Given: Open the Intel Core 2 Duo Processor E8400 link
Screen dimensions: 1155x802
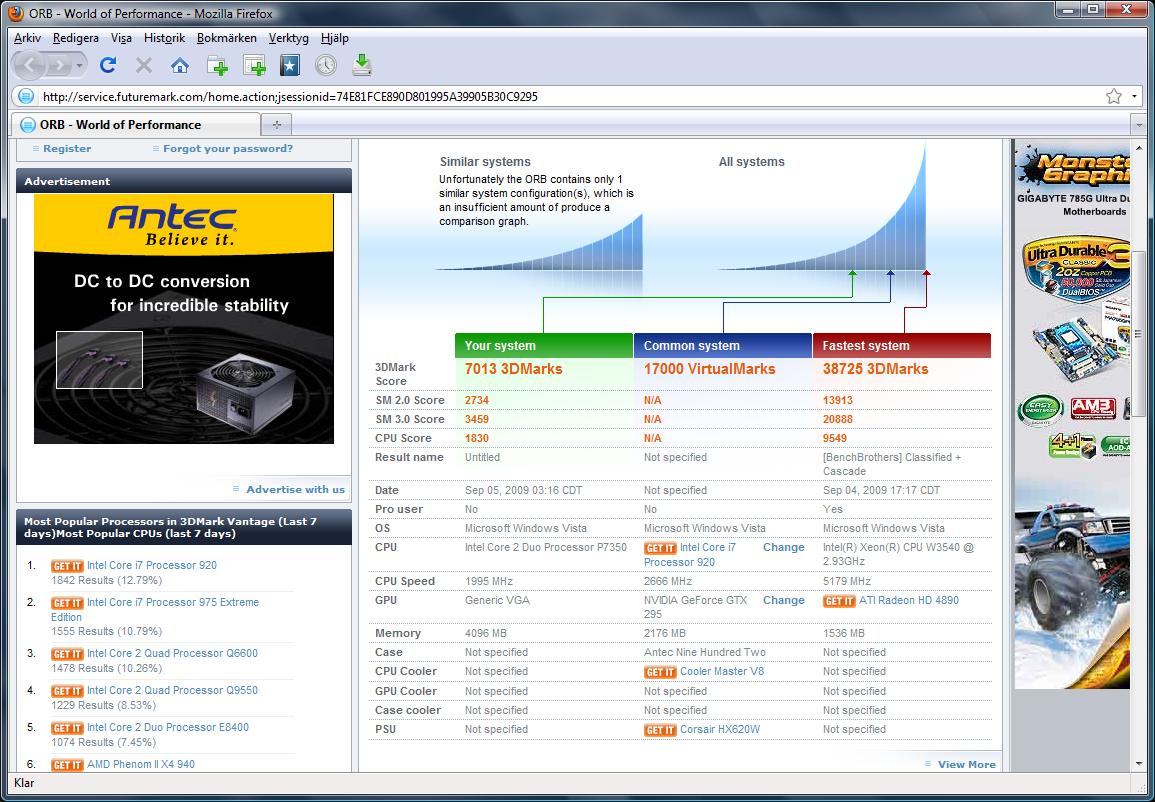Looking at the screenshot, I should point(168,728).
